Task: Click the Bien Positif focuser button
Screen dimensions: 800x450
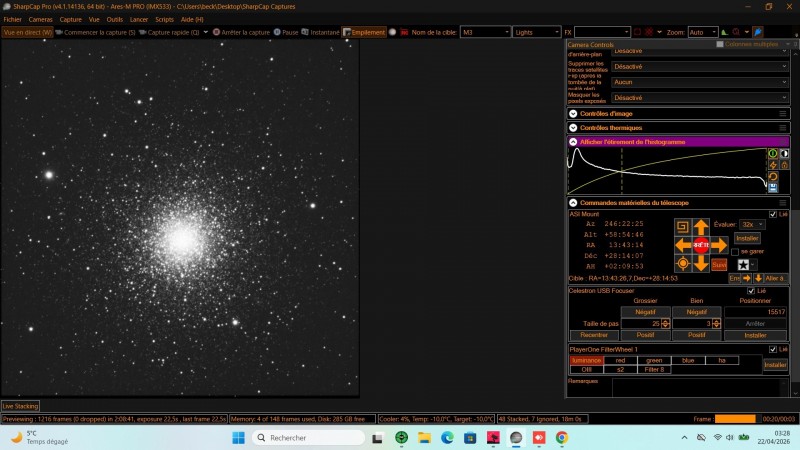Action: pos(696,335)
